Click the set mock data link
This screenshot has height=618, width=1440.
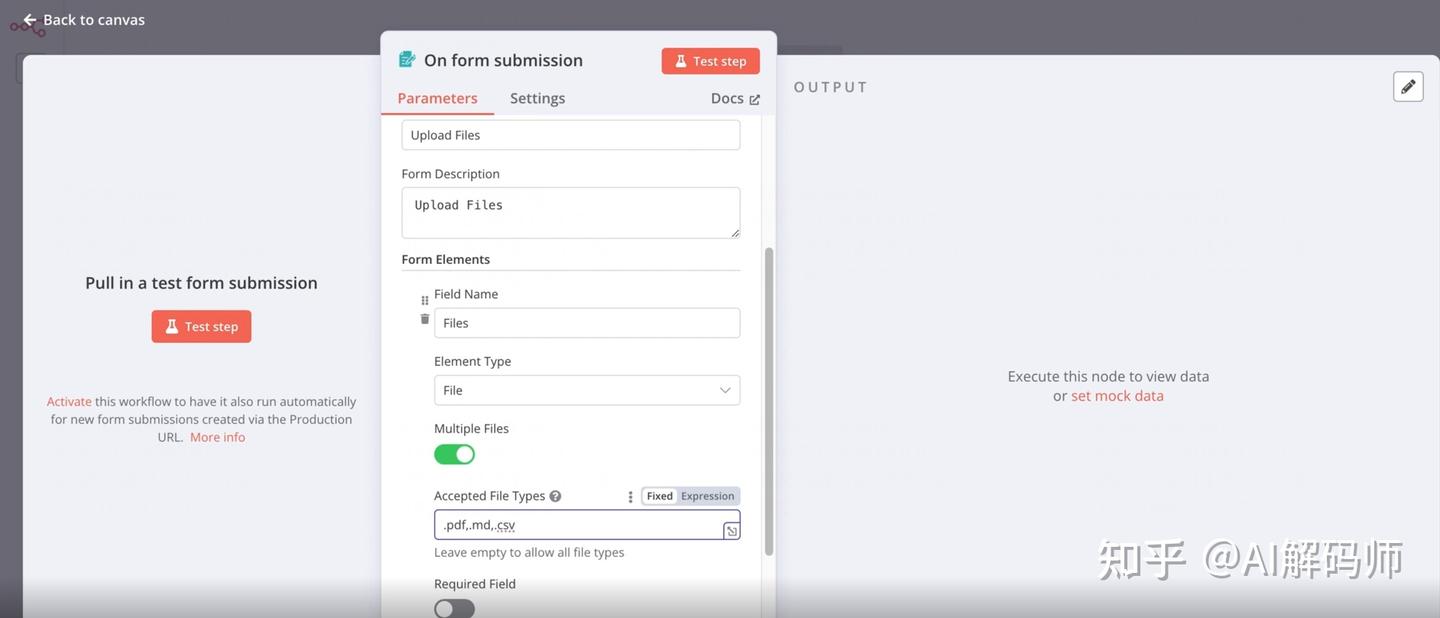(1117, 395)
